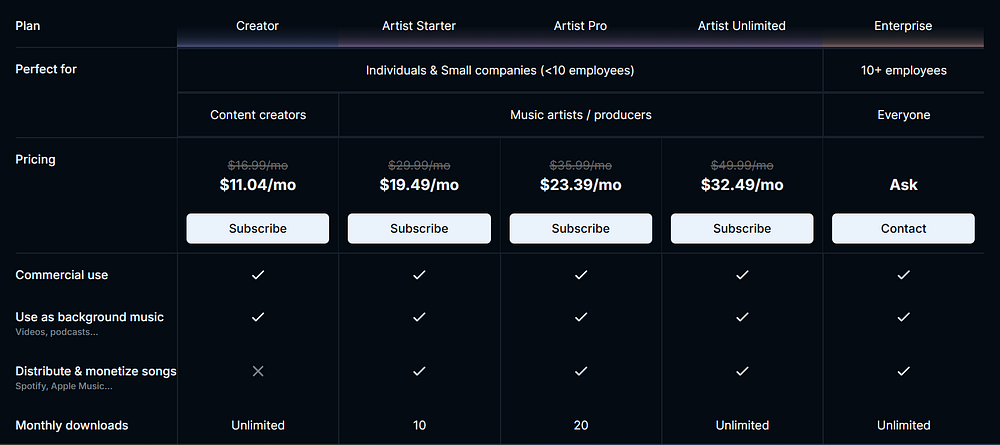
Task: Subscribe to the Creator plan
Action: click(x=258, y=228)
